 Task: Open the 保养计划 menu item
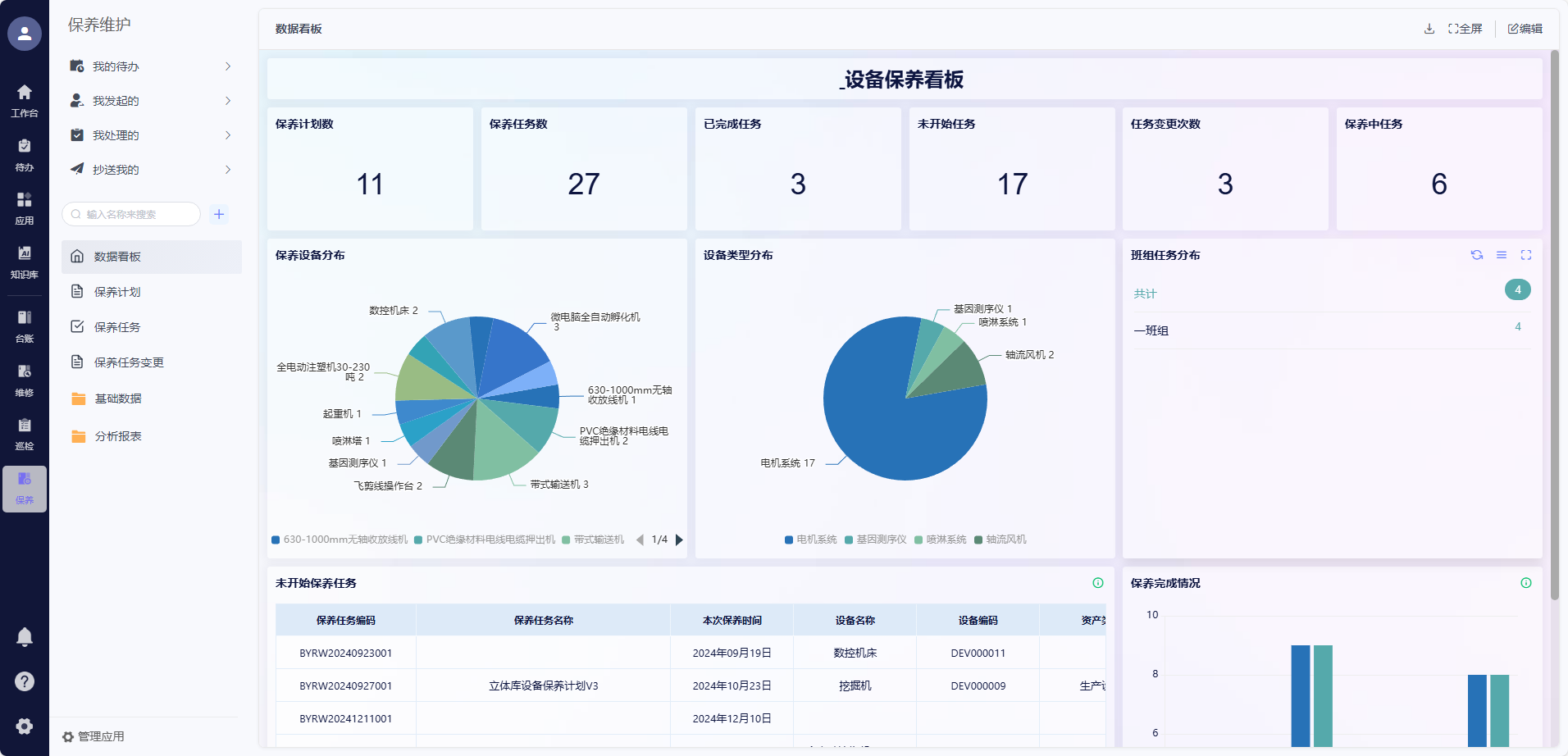point(117,292)
